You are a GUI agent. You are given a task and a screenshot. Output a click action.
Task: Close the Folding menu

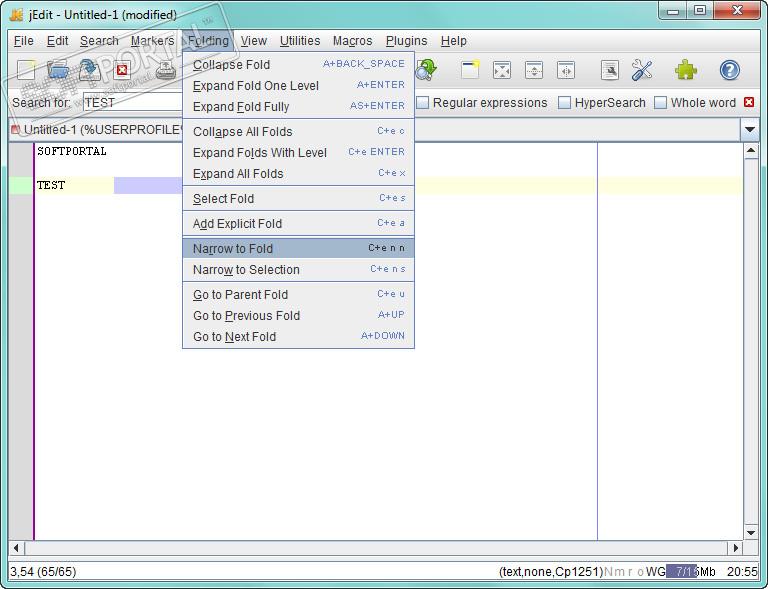pos(208,41)
